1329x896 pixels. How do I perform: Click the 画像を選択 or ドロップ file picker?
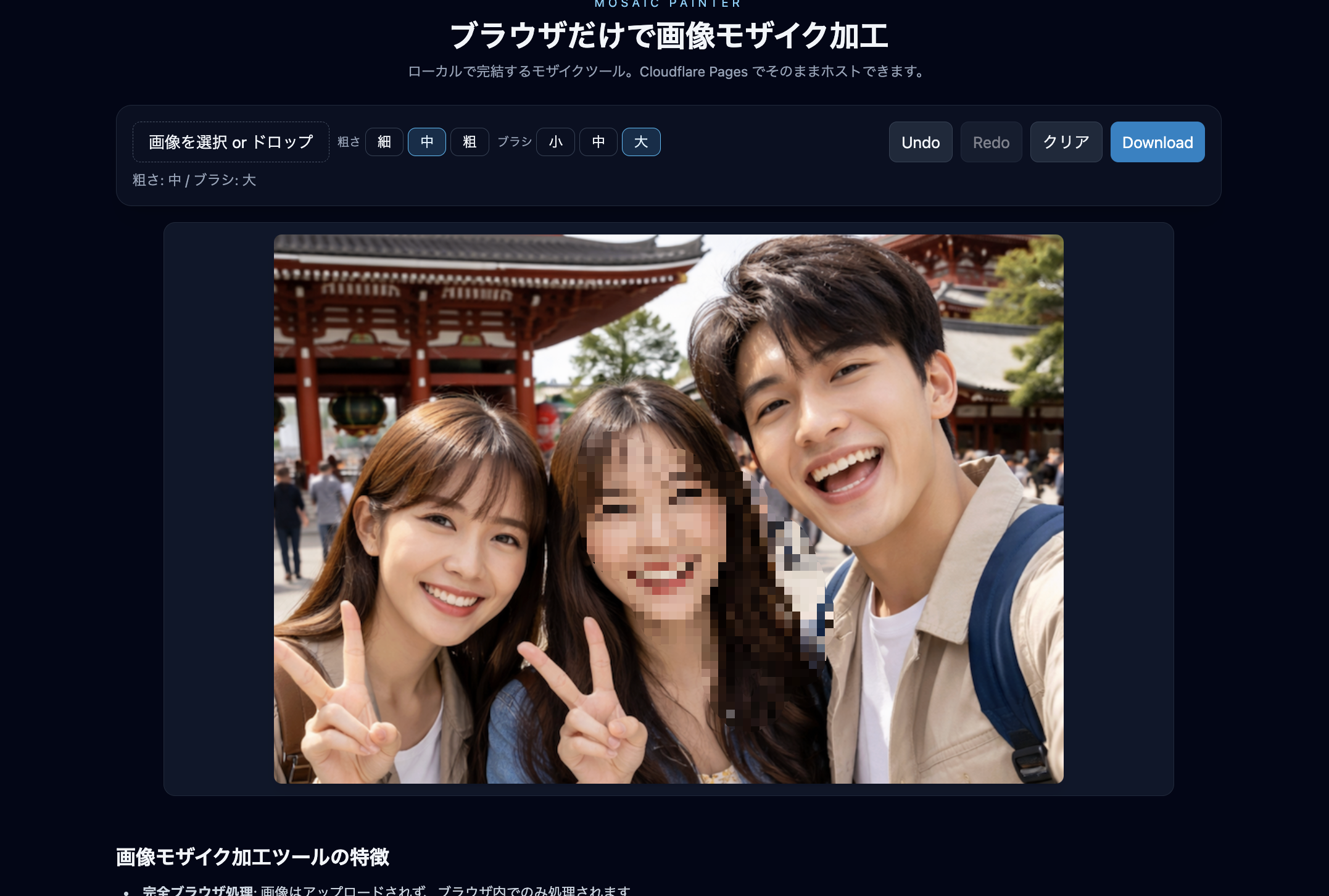(x=231, y=142)
